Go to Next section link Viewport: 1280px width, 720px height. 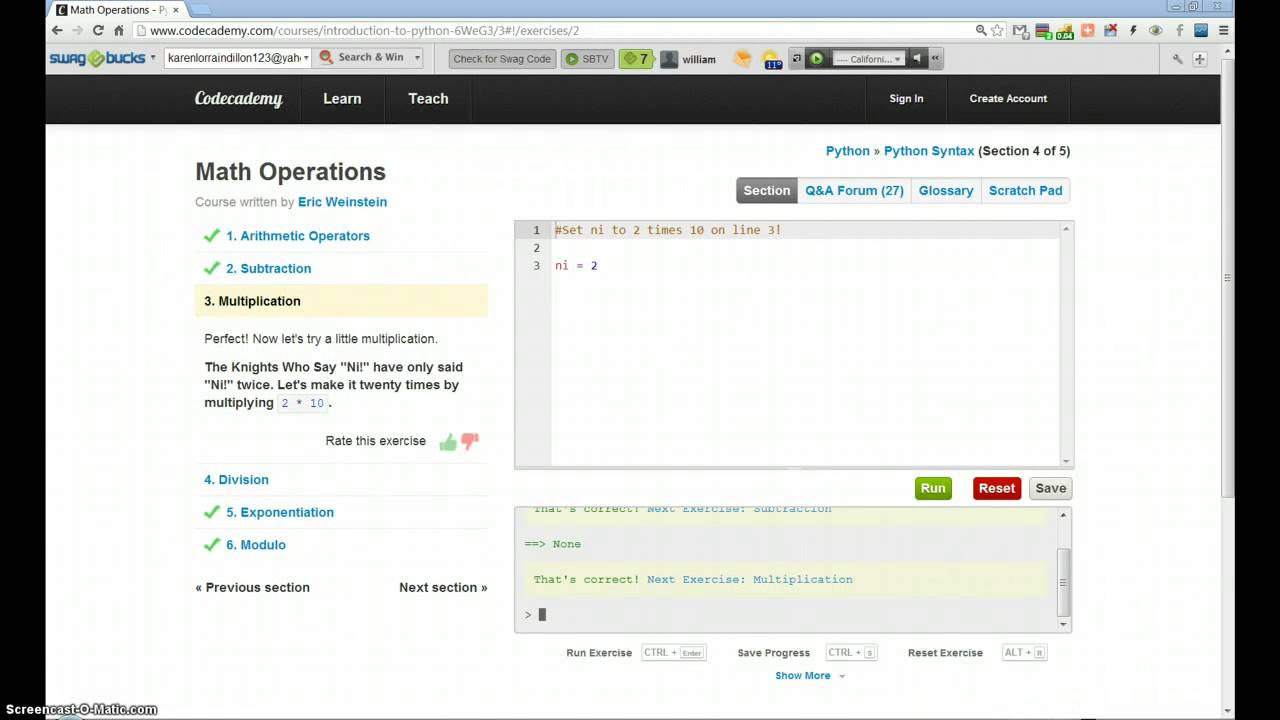click(443, 588)
